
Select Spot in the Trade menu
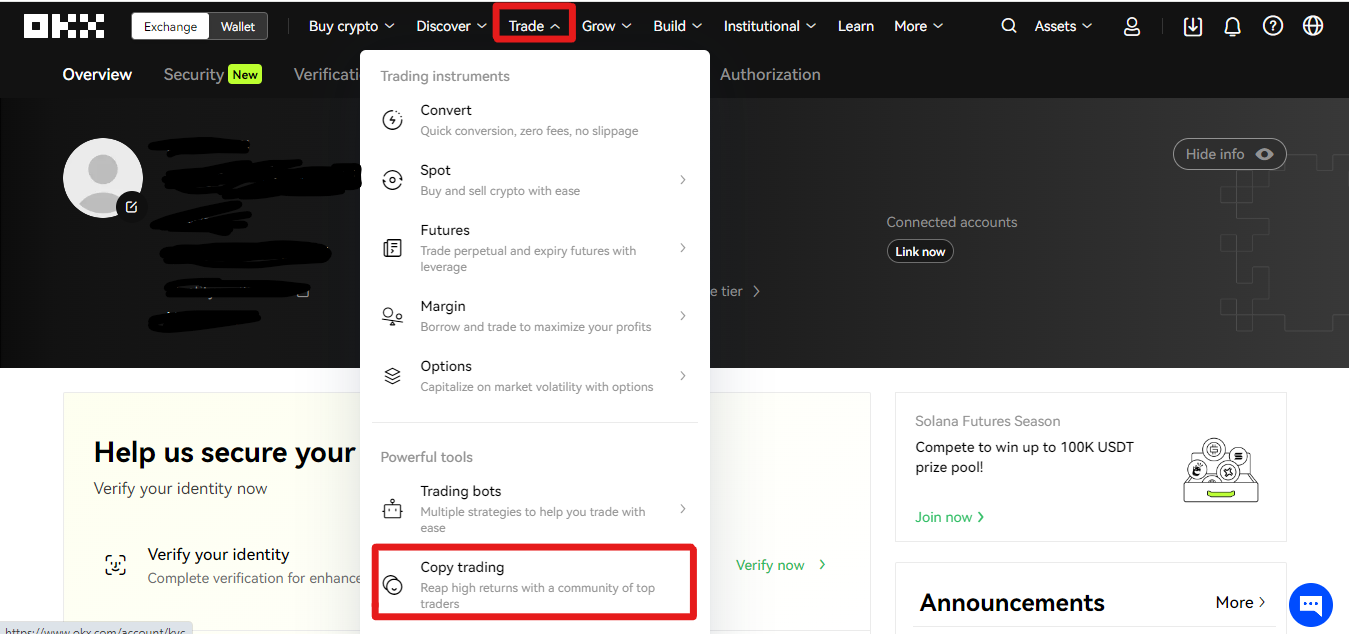tap(534, 180)
